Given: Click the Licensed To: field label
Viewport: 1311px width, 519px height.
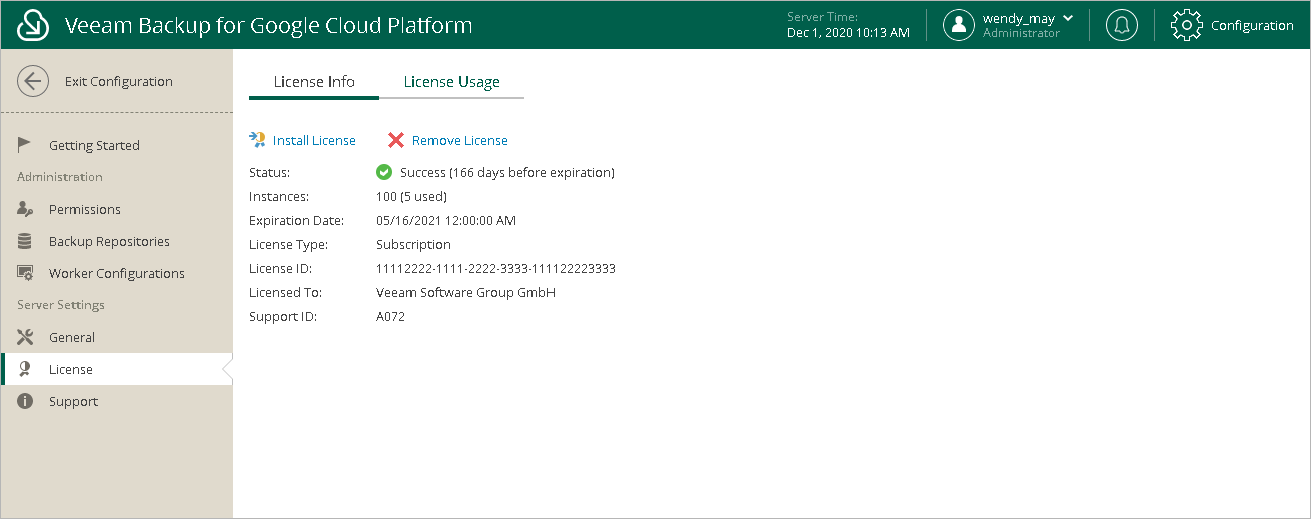Looking at the screenshot, I should (x=283, y=292).
